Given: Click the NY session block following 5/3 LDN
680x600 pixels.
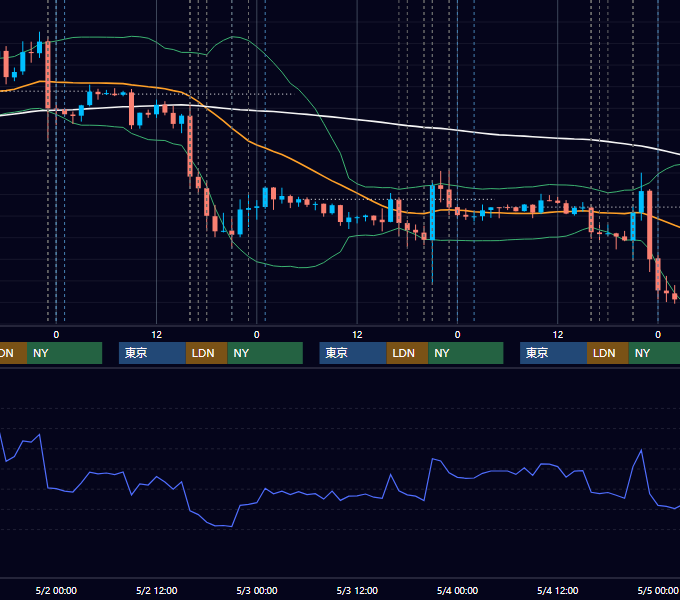Looking at the screenshot, I should [x=466, y=353].
